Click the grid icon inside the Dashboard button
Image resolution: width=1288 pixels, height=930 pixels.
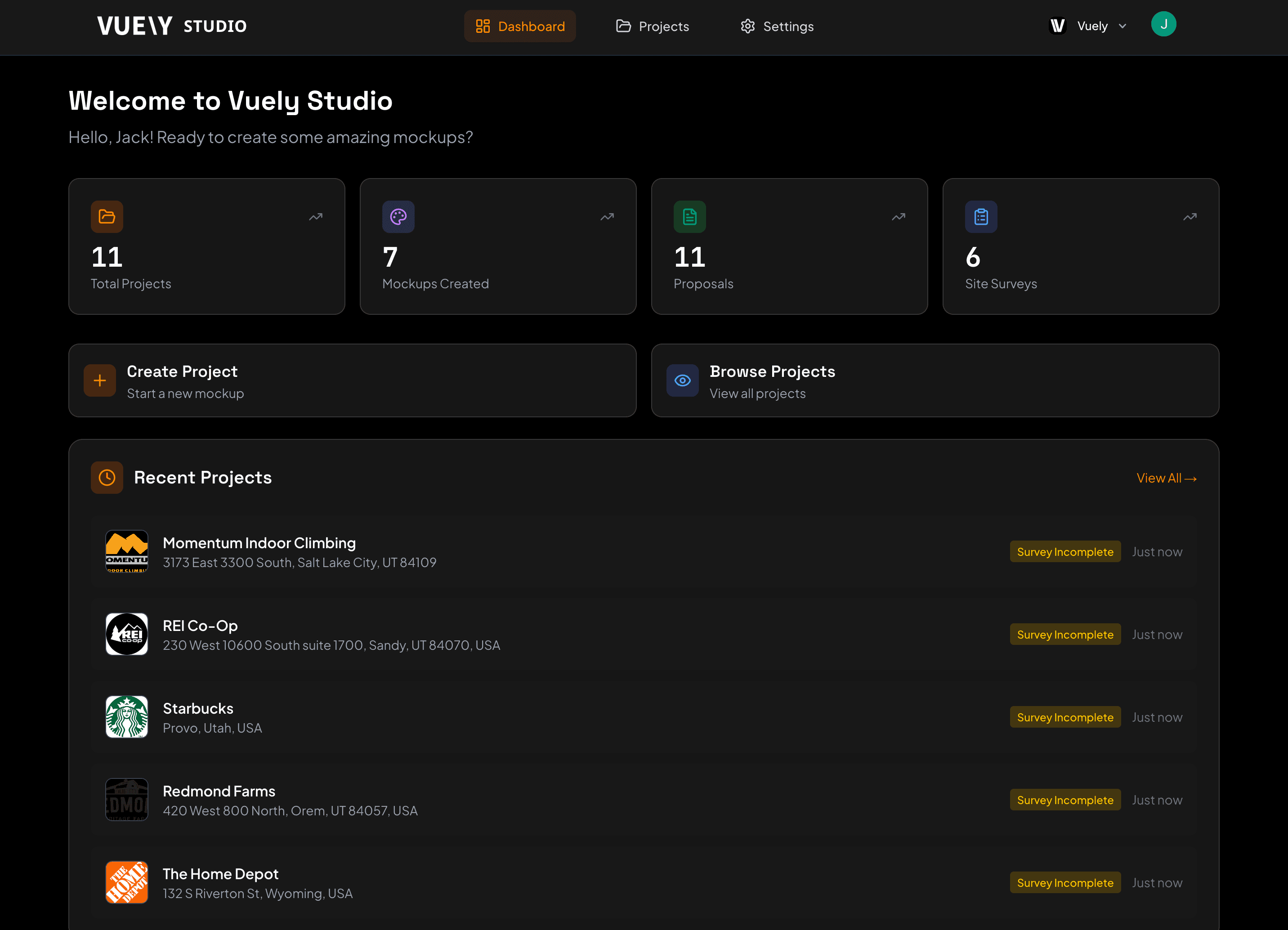click(x=483, y=26)
